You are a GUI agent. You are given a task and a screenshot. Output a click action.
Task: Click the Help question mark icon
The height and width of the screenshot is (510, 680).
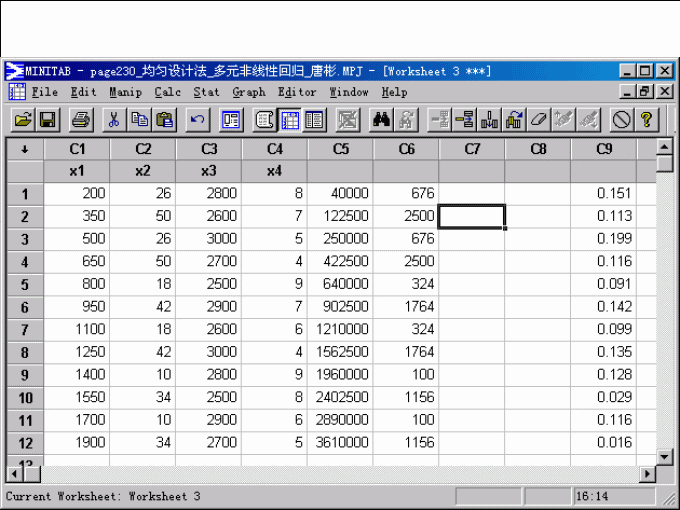point(647,120)
